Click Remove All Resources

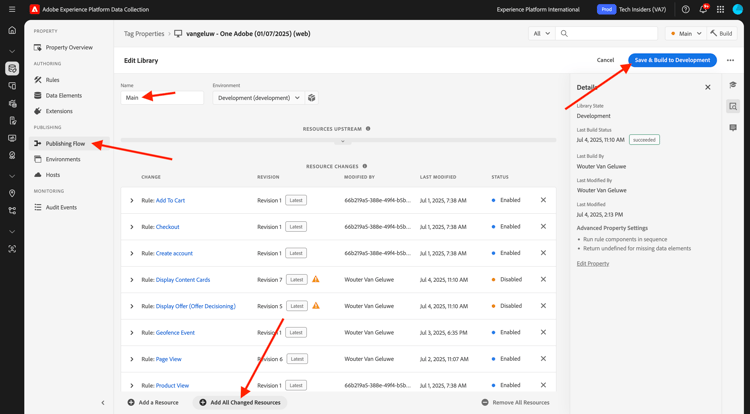point(516,403)
